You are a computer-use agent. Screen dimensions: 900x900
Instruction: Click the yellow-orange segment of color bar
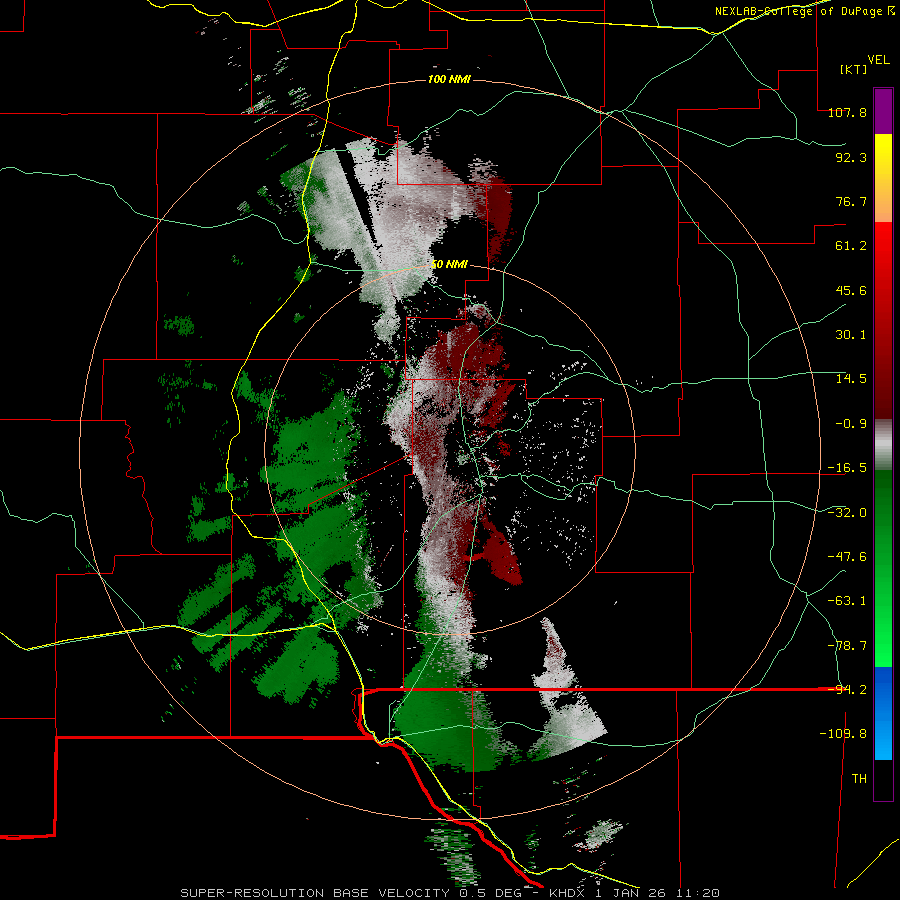[883, 178]
